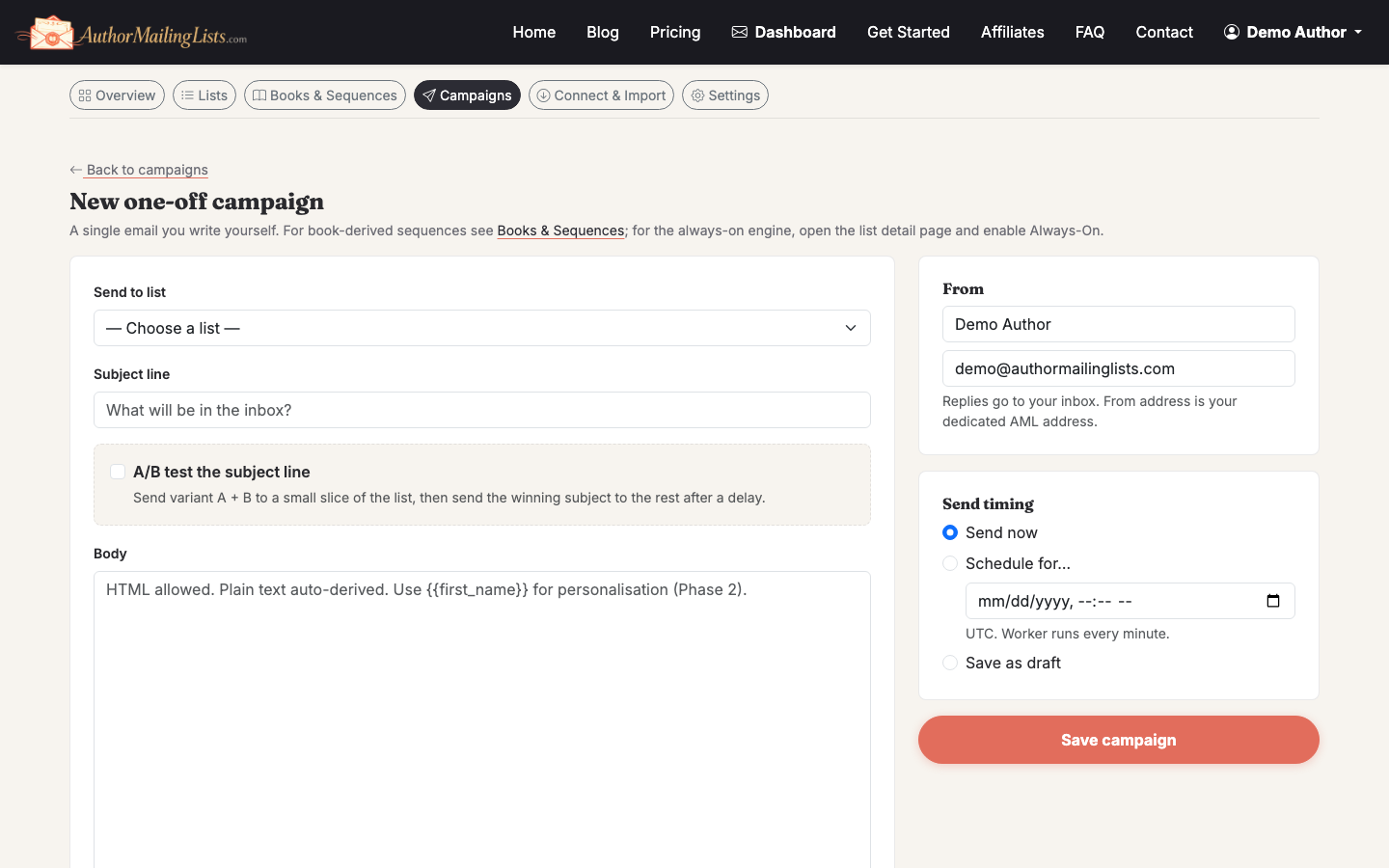Image resolution: width=1389 pixels, height=868 pixels.
Task: Click the From name field Demo Author
Action: pyautogui.click(x=1119, y=324)
